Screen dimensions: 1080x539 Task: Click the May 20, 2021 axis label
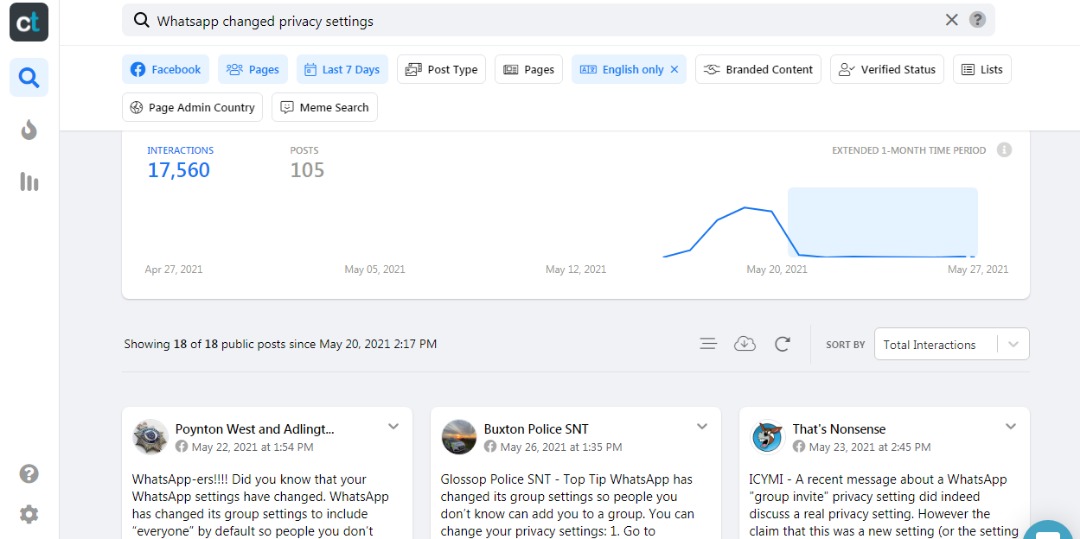coord(777,269)
